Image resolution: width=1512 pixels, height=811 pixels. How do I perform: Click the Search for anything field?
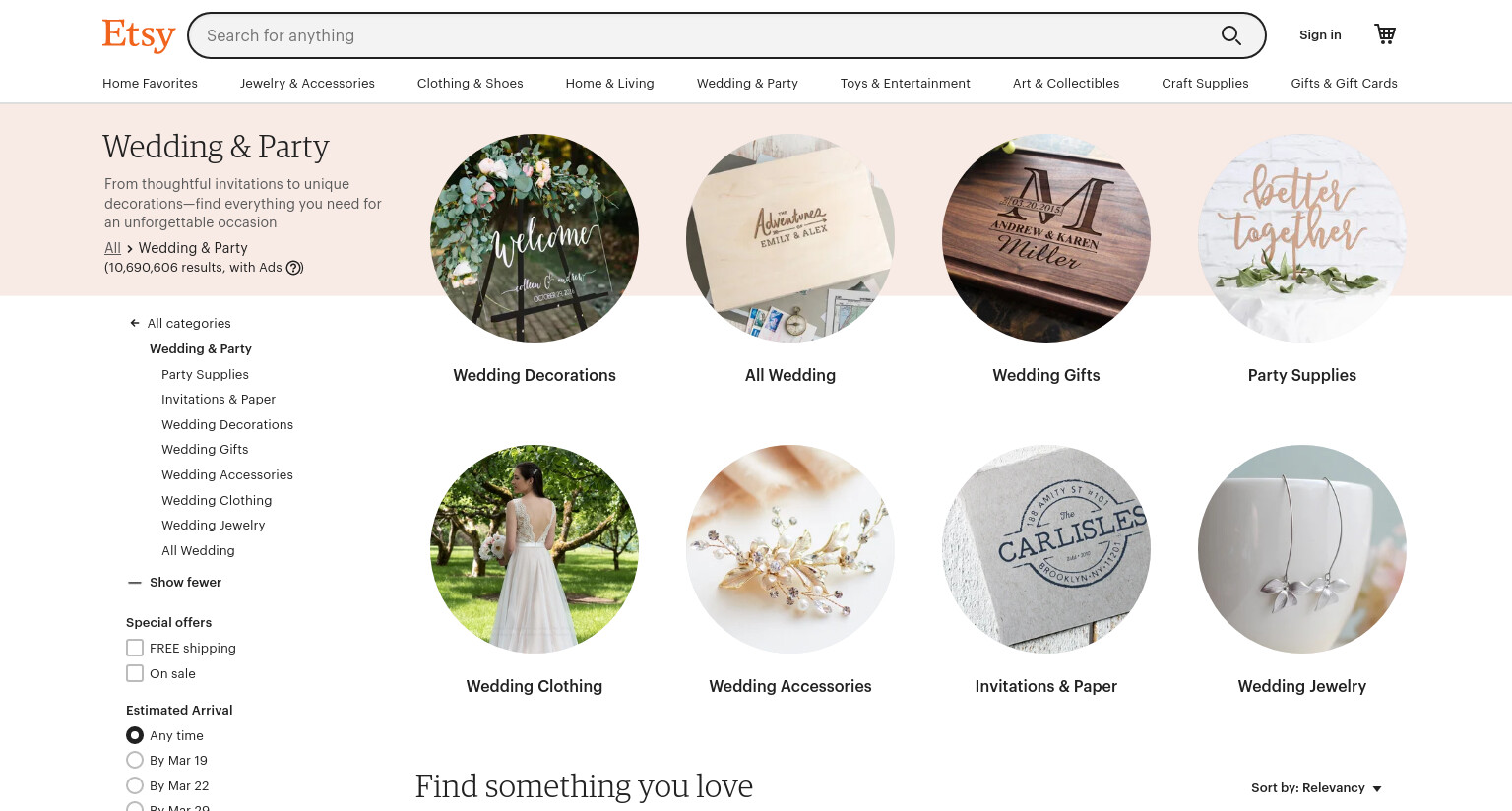point(704,35)
